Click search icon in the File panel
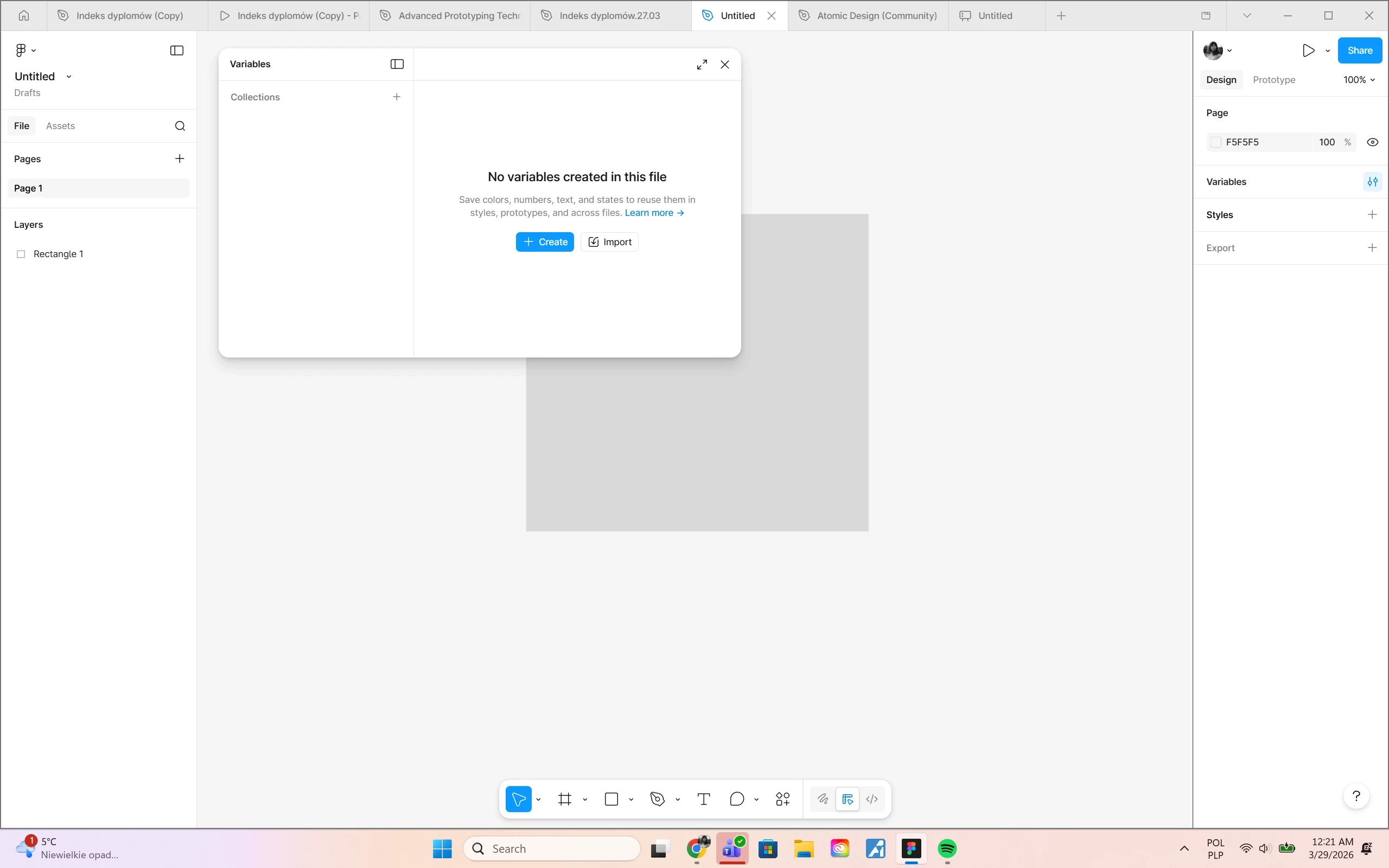The width and height of the screenshot is (1389, 868). tap(180, 126)
